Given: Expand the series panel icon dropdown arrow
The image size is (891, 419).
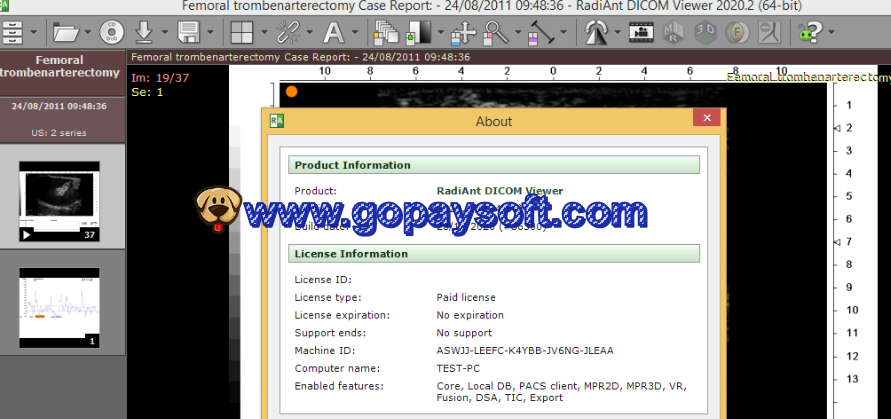Looking at the screenshot, I should pyautogui.click(x=34, y=32).
